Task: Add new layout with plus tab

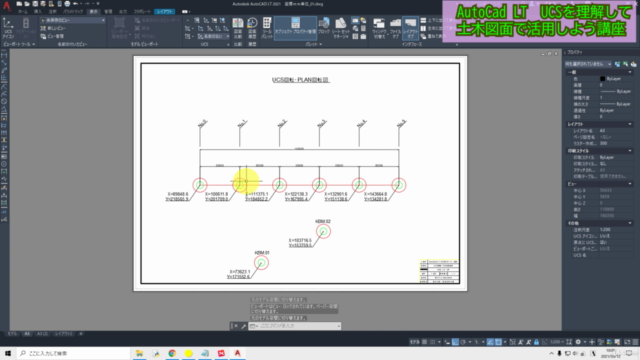Action: pos(81,334)
